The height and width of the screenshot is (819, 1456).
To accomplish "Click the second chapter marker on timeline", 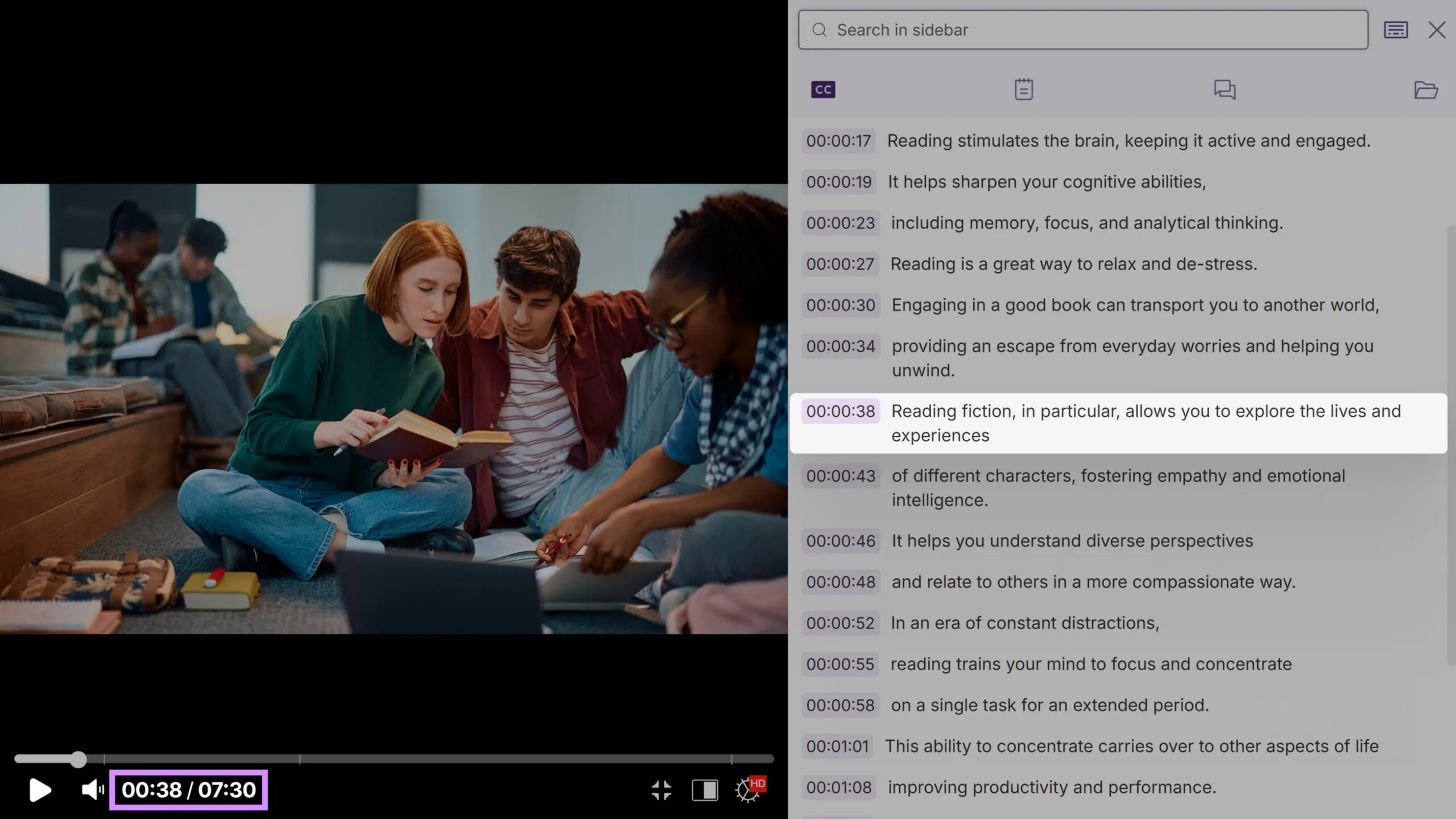I will click(x=300, y=759).
